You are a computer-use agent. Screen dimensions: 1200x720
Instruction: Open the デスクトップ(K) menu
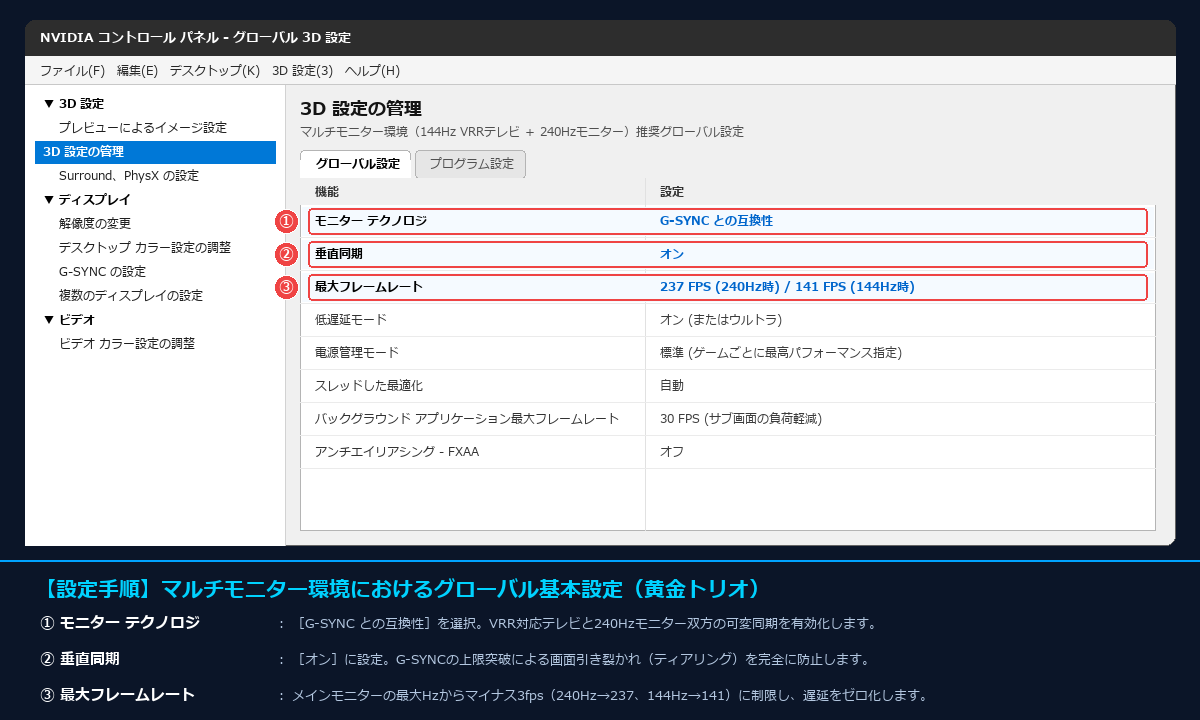pyautogui.click(x=214, y=71)
